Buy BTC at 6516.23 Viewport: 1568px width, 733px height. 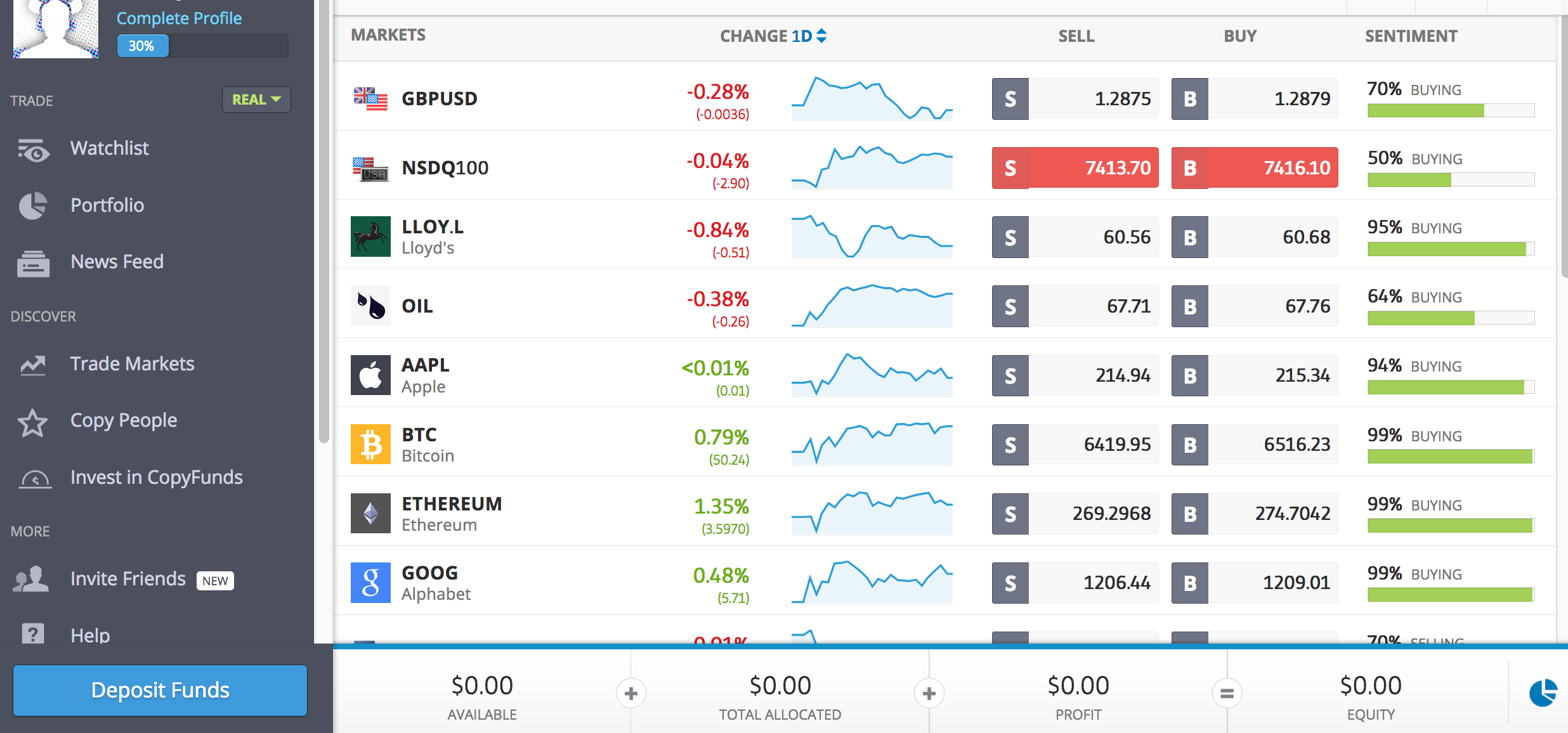(1255, 444)
